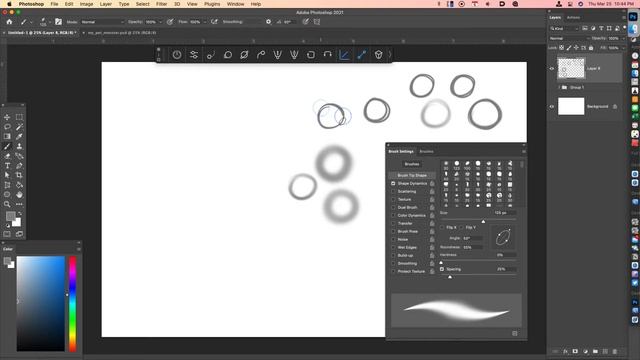Enable the Dual Brush checkbox
The height and width of the screenshot is (360, 640).
pos(393,207)
